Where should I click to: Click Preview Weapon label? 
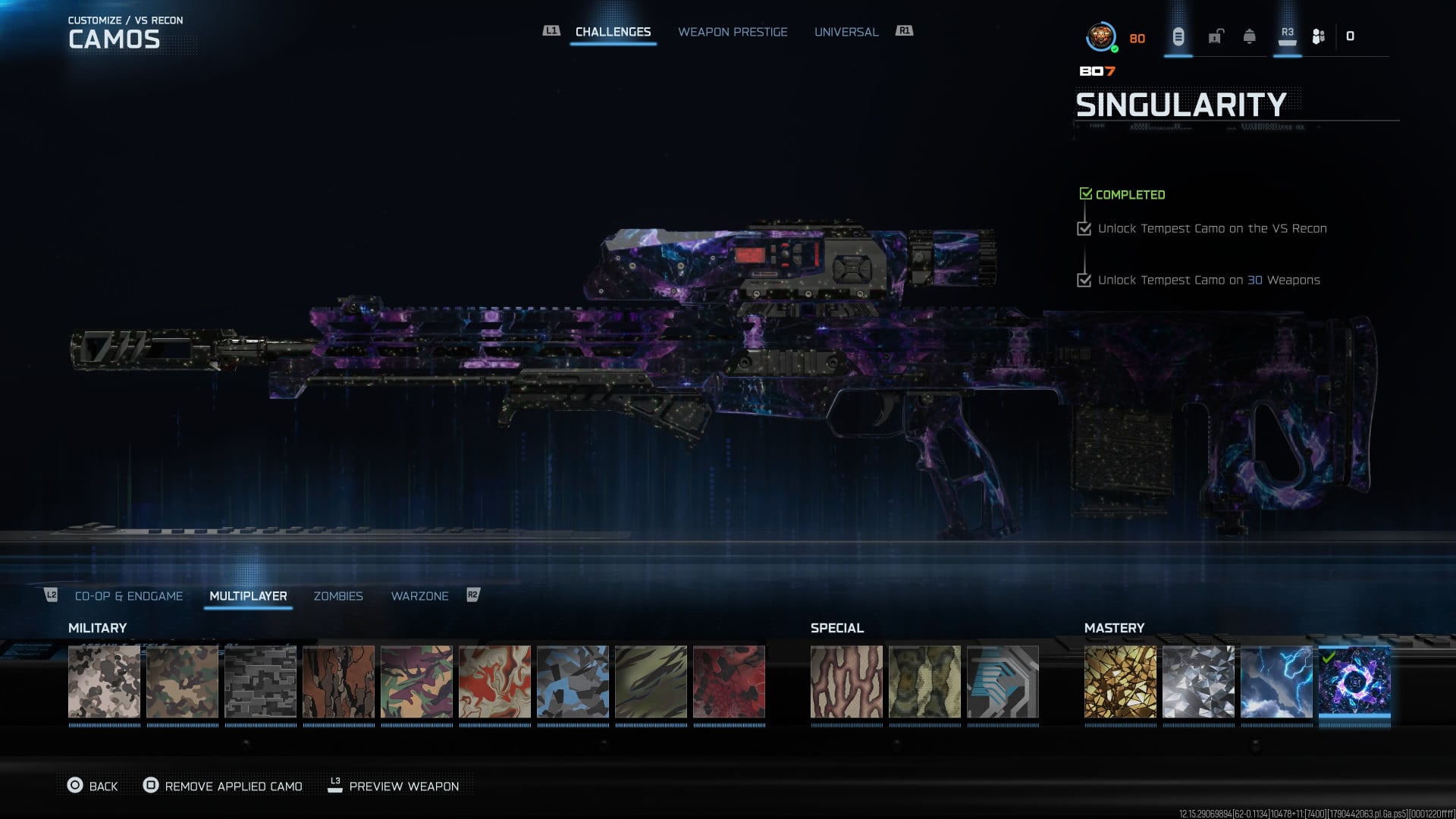[404, 786]
